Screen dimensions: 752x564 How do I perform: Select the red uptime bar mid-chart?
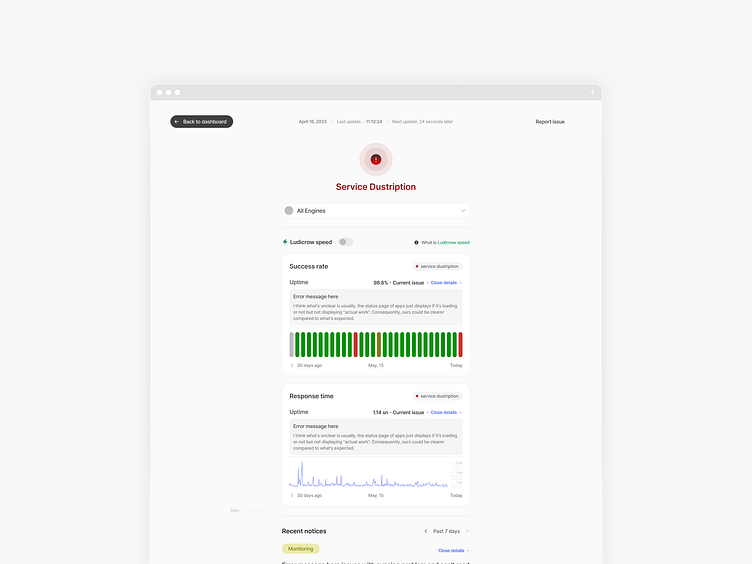click(x=355, y=344)
